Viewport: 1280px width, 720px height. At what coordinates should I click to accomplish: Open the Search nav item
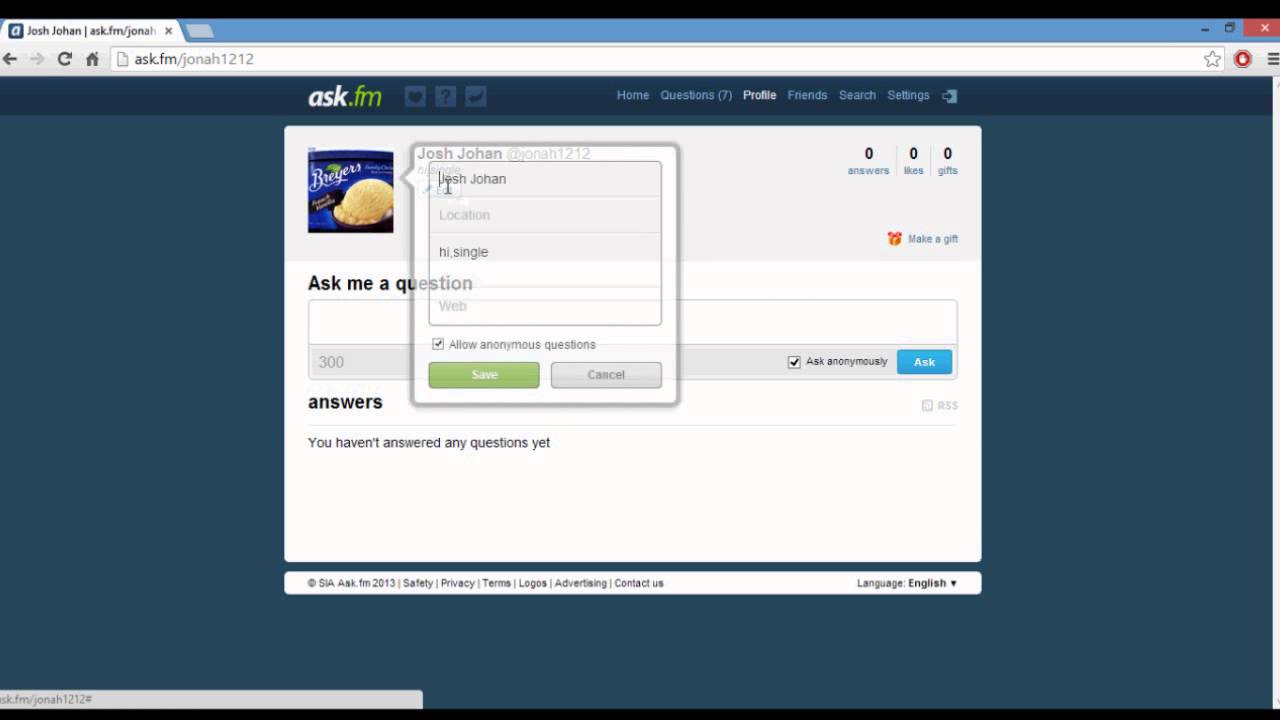(857, 95)
